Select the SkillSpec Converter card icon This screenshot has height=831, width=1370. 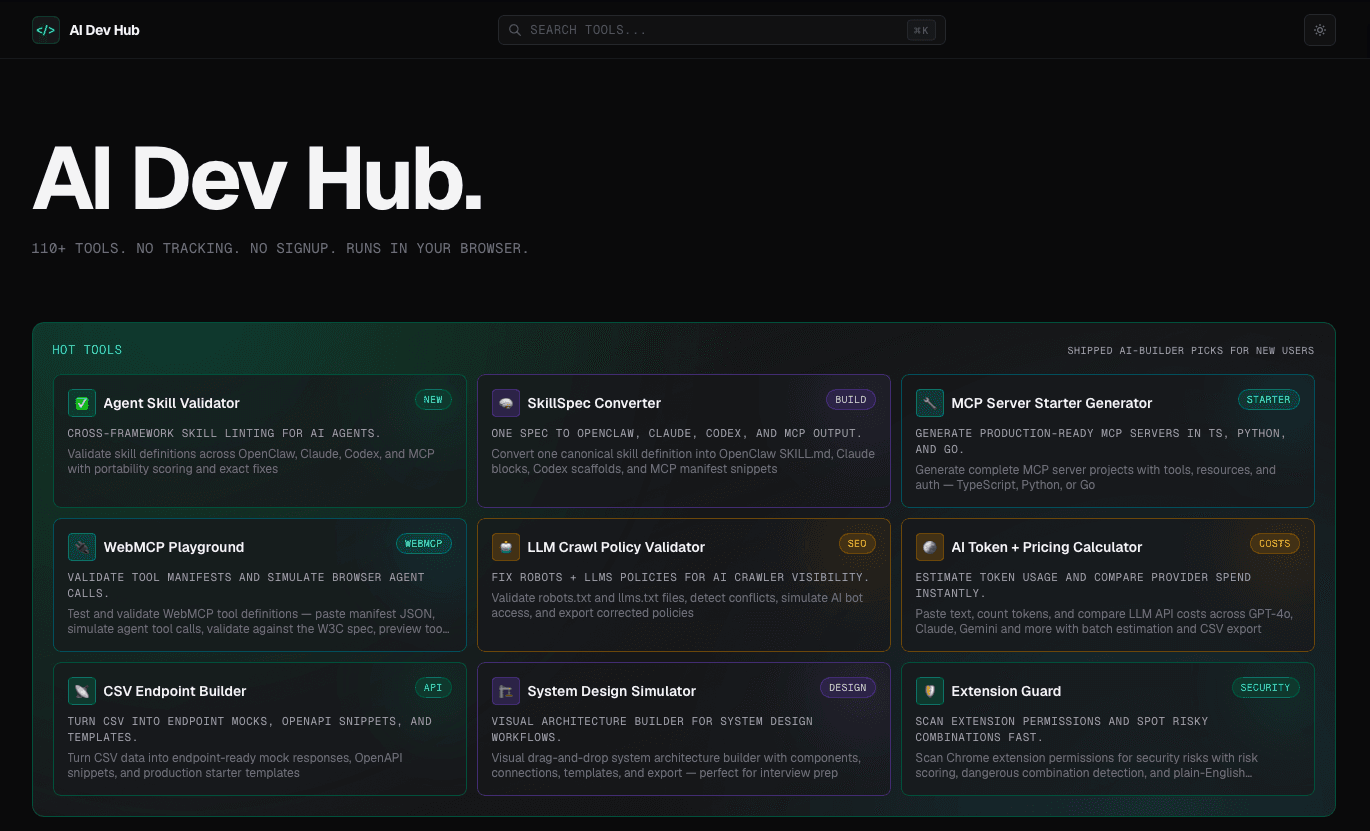click(x=505, y=403)
